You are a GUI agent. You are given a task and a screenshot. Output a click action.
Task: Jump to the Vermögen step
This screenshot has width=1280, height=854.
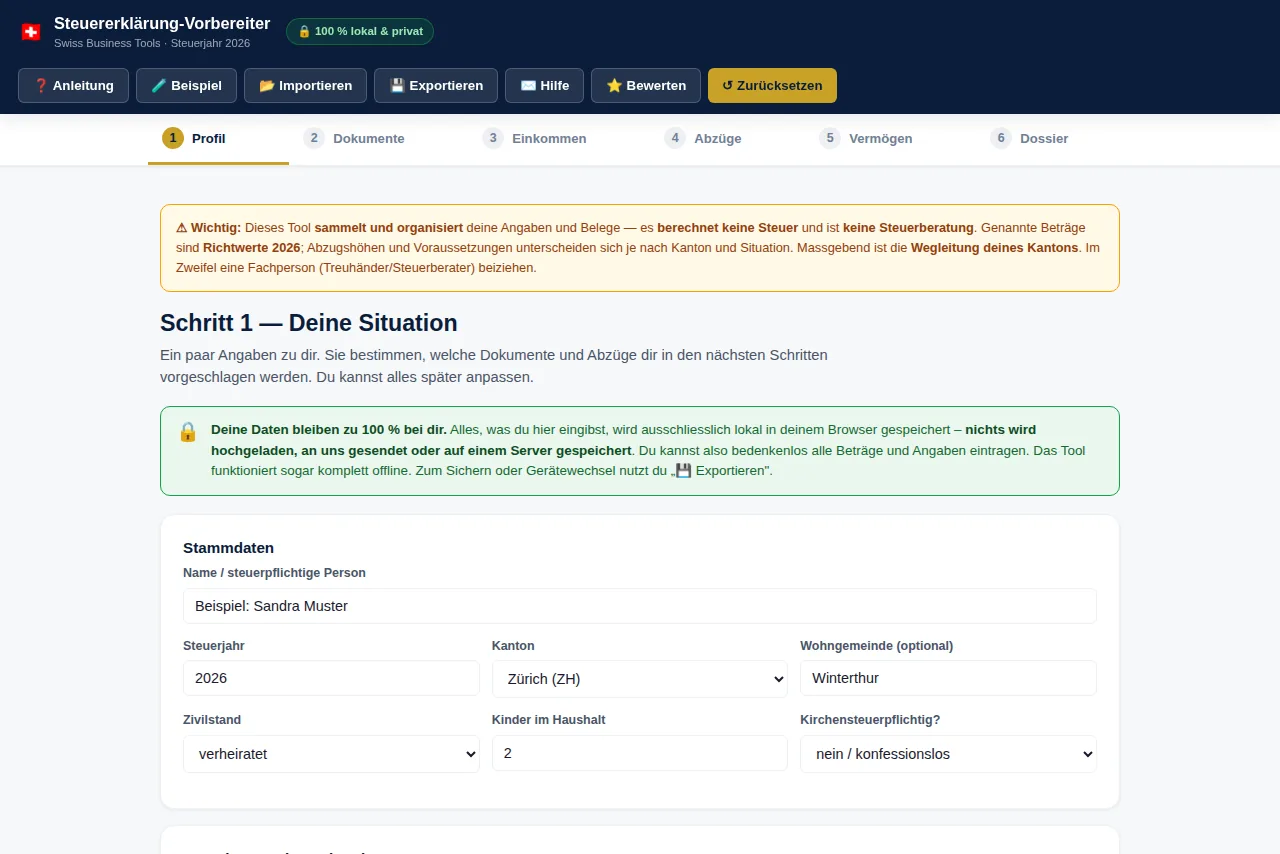[866, 138]
